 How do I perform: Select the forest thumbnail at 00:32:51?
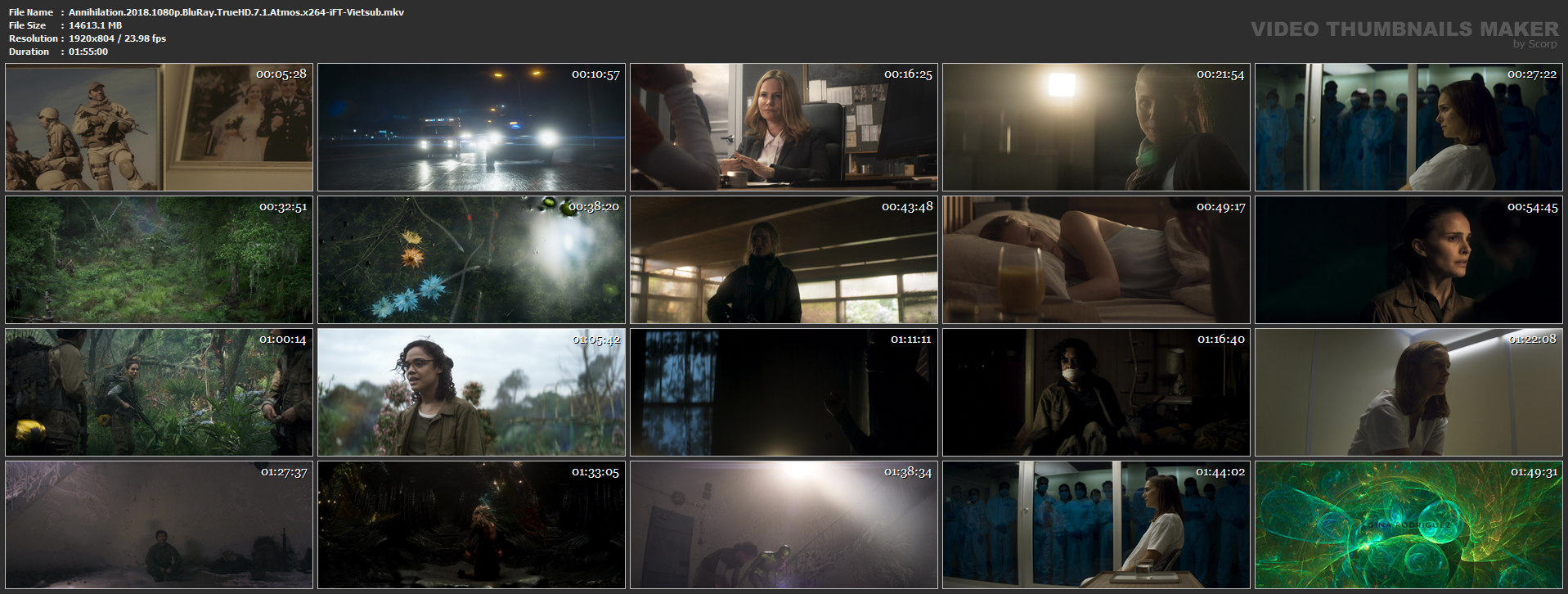[x=159, y=259]
